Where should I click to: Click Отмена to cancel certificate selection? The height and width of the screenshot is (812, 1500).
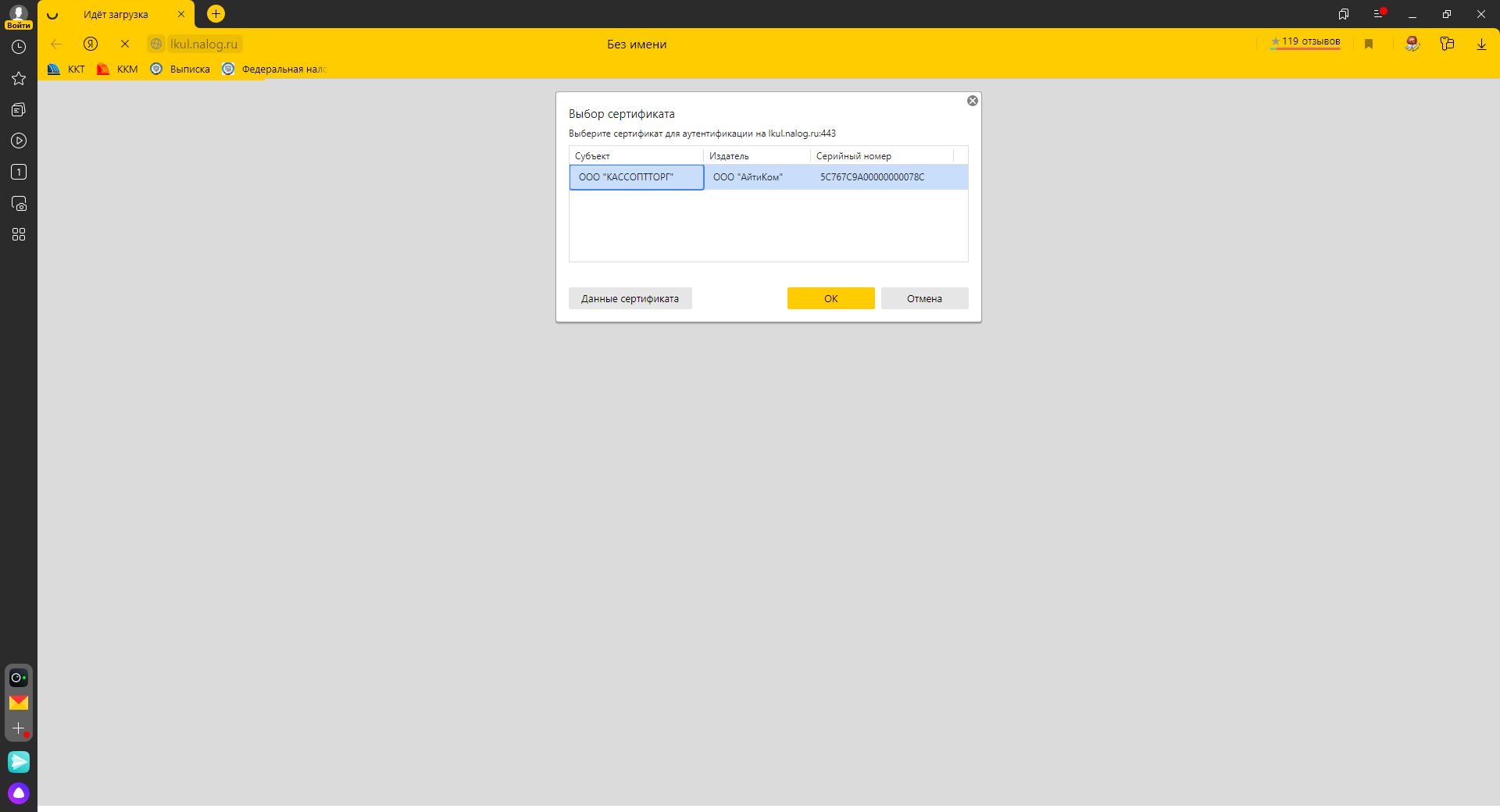[924, 298]
